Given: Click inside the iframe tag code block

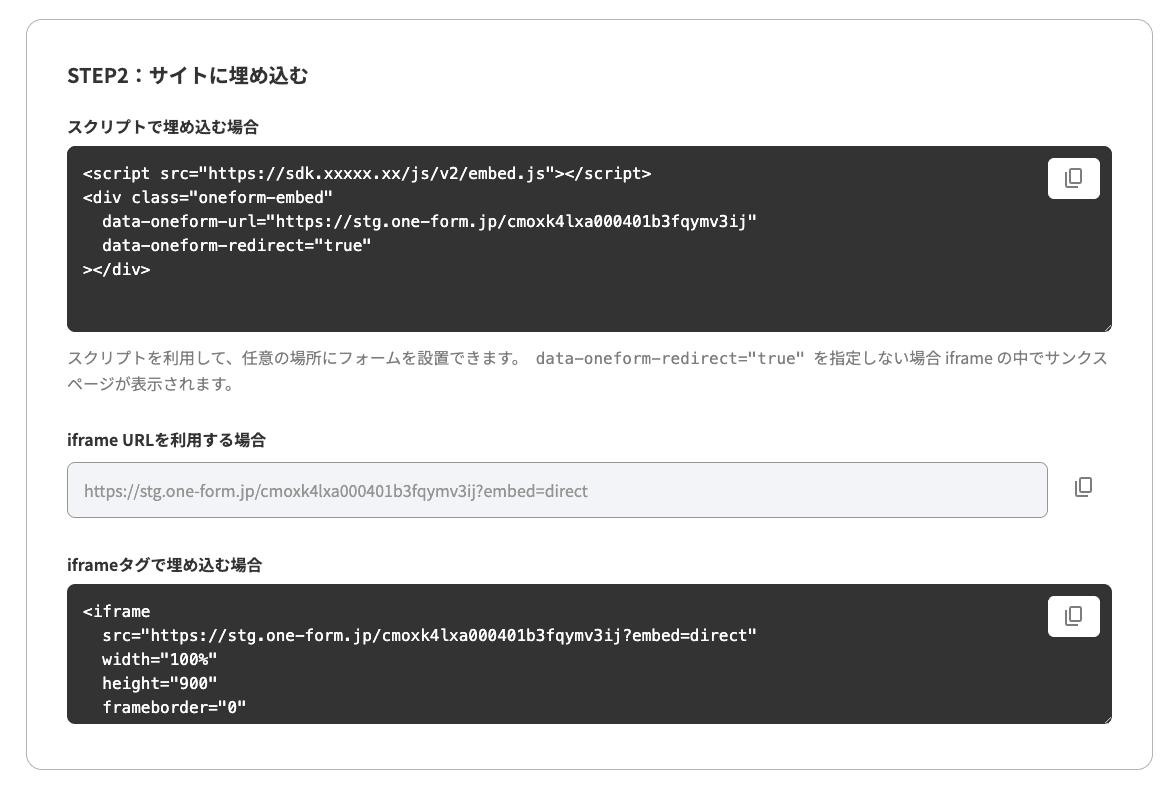Looking at the screenshot, I should (589, 653).
